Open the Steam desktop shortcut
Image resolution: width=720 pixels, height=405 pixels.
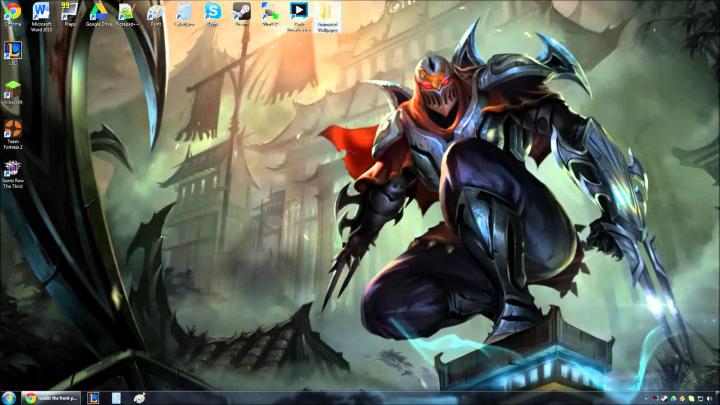(x=242, y=14)
